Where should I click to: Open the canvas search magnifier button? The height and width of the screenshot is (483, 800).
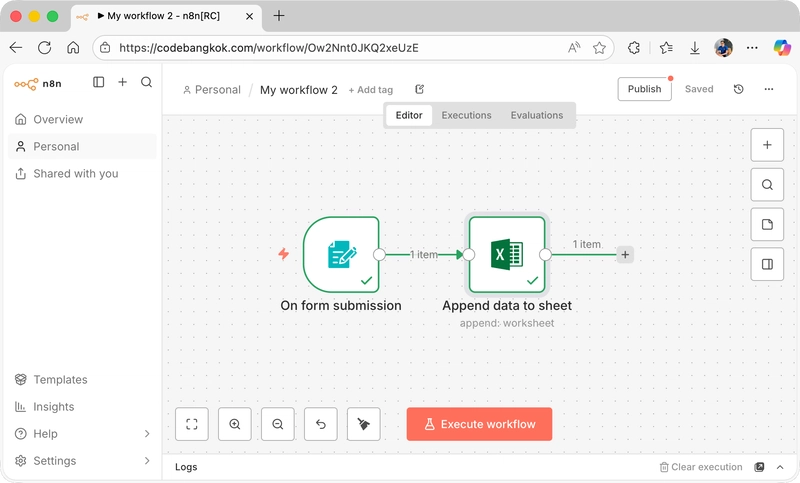767,184
